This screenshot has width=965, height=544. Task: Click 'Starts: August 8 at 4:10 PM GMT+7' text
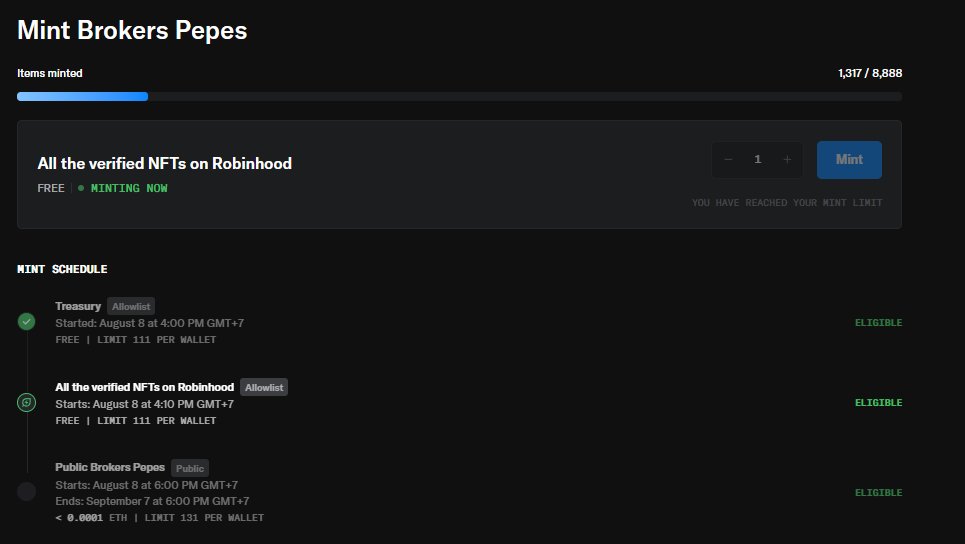coord(145,404)
